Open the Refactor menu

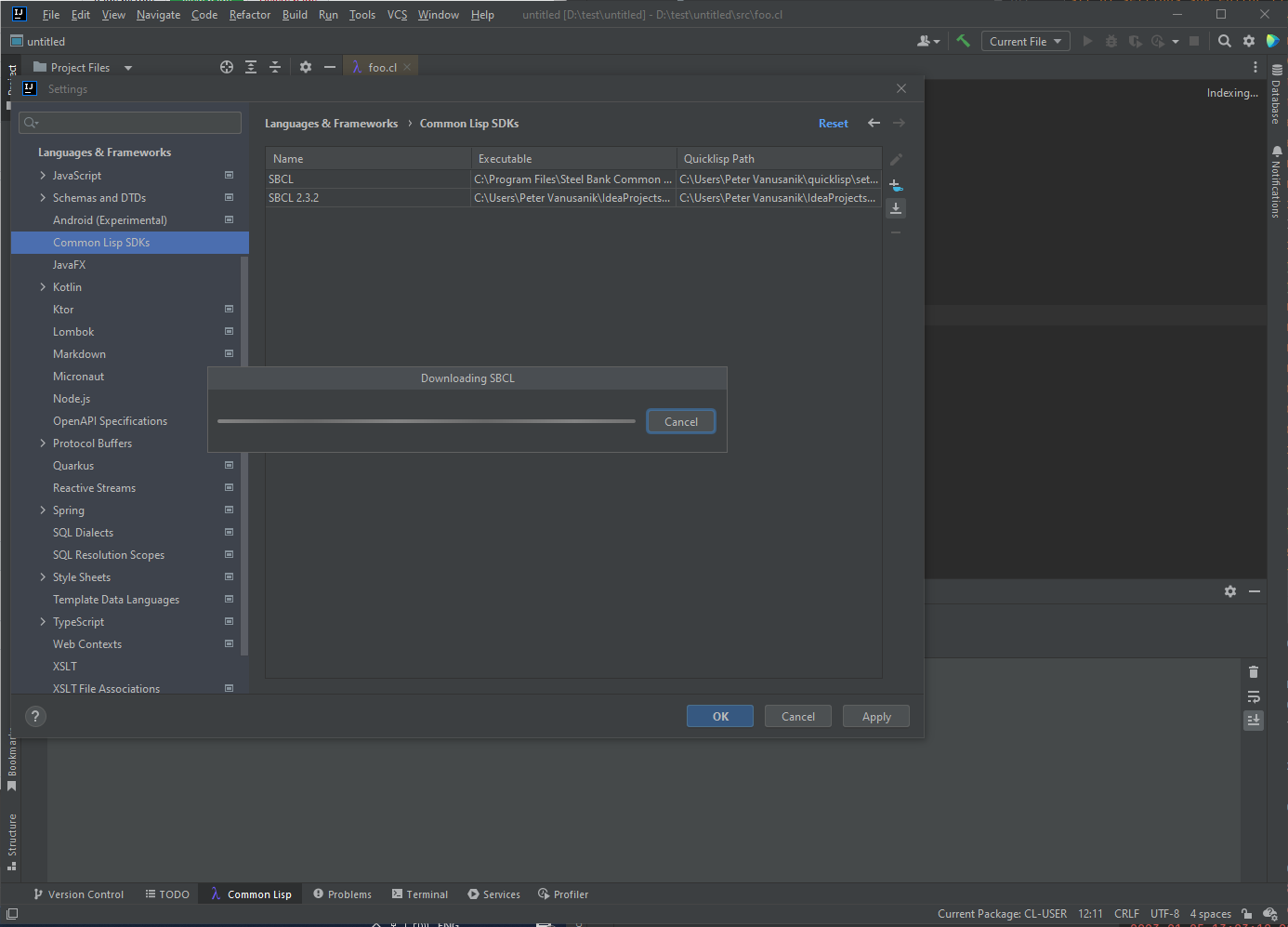[x=249, y=15]
